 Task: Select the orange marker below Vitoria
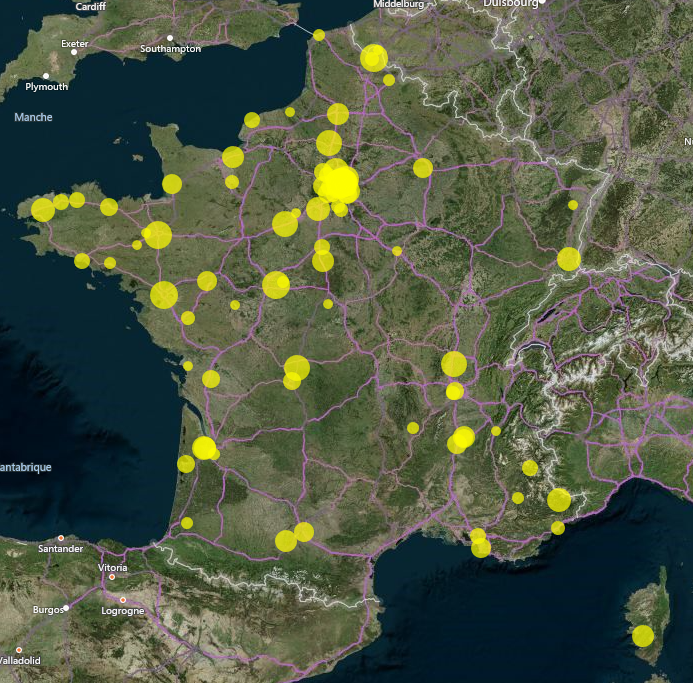point(112,577)
